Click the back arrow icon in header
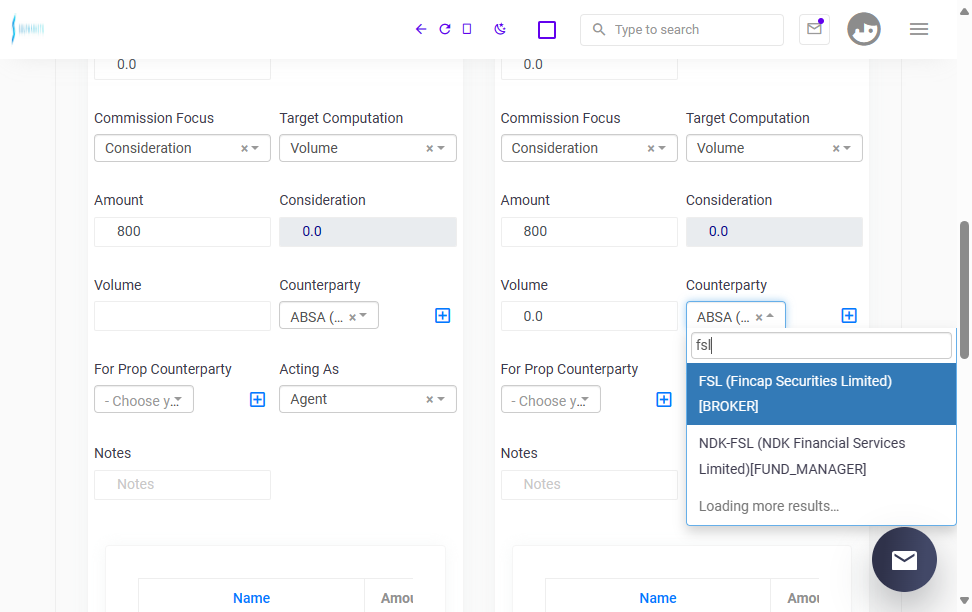Screen dimensions: 972x612 [421, 29]
